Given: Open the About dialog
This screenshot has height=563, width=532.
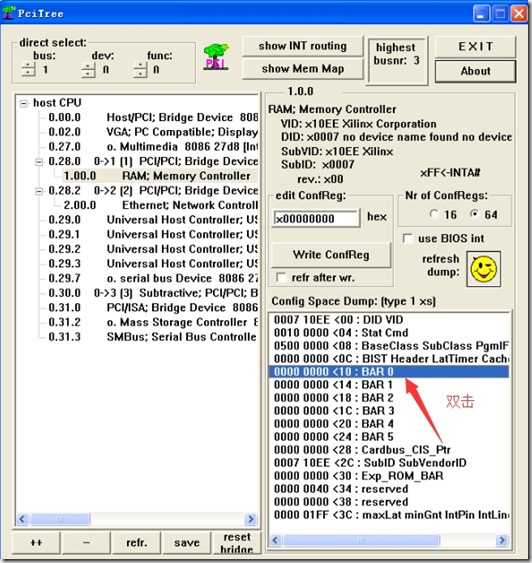Looking at the screenshot, I should tap(476, 71).
